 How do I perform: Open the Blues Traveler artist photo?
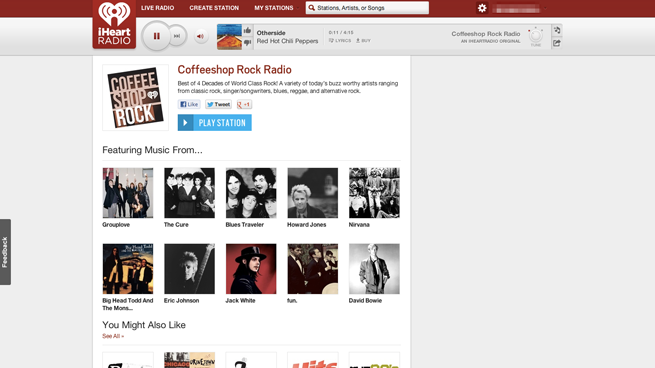[x=251, y=193]
